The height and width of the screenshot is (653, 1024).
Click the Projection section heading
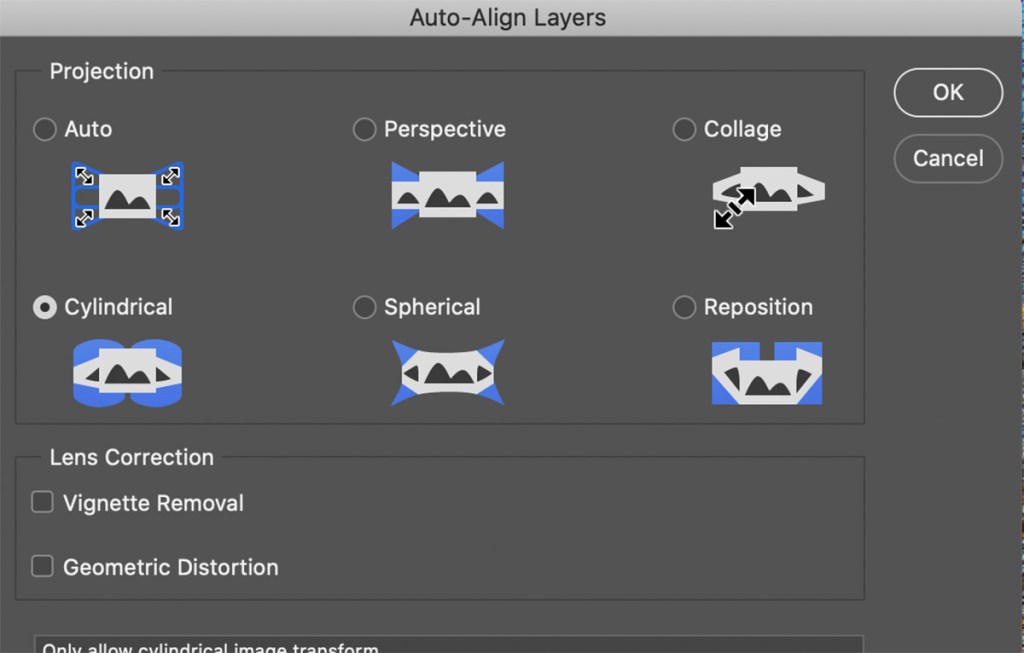102,72
